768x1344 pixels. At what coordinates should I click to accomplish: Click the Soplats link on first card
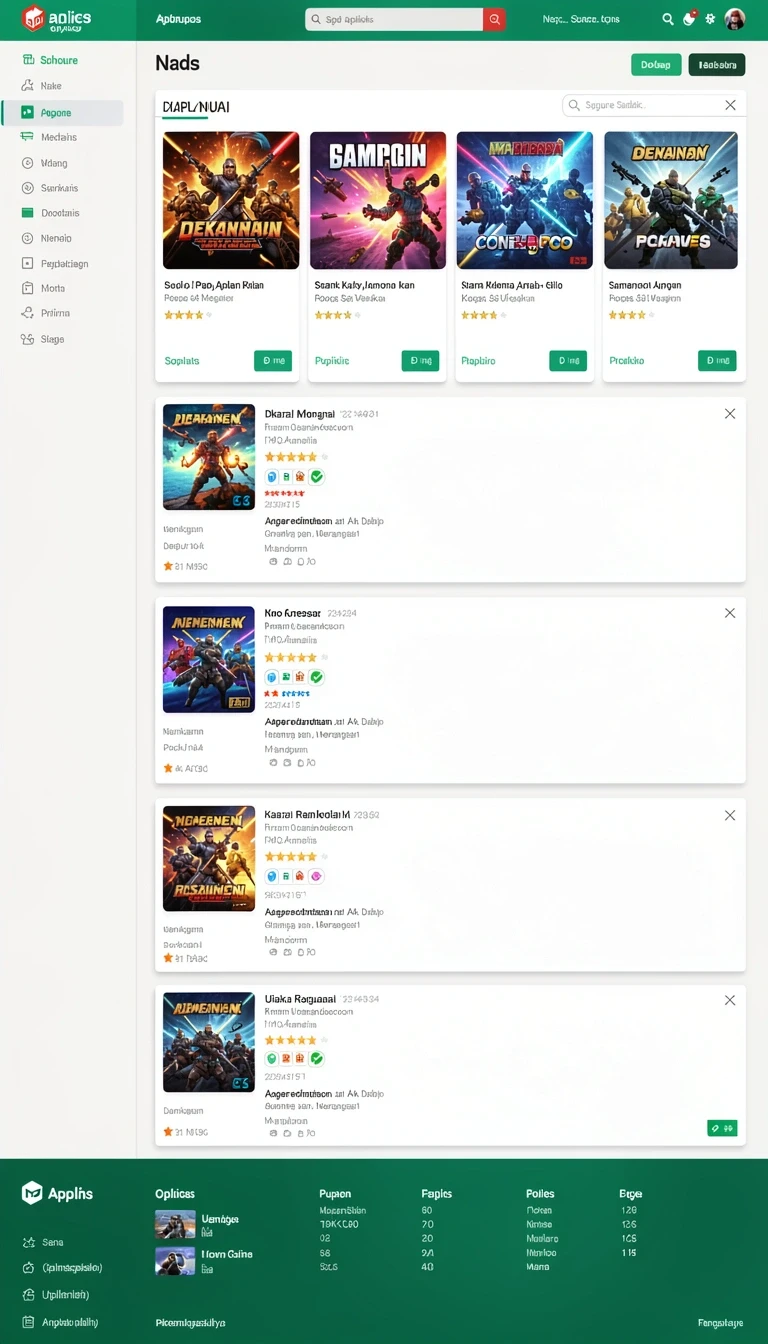click(x=181, y=361)
